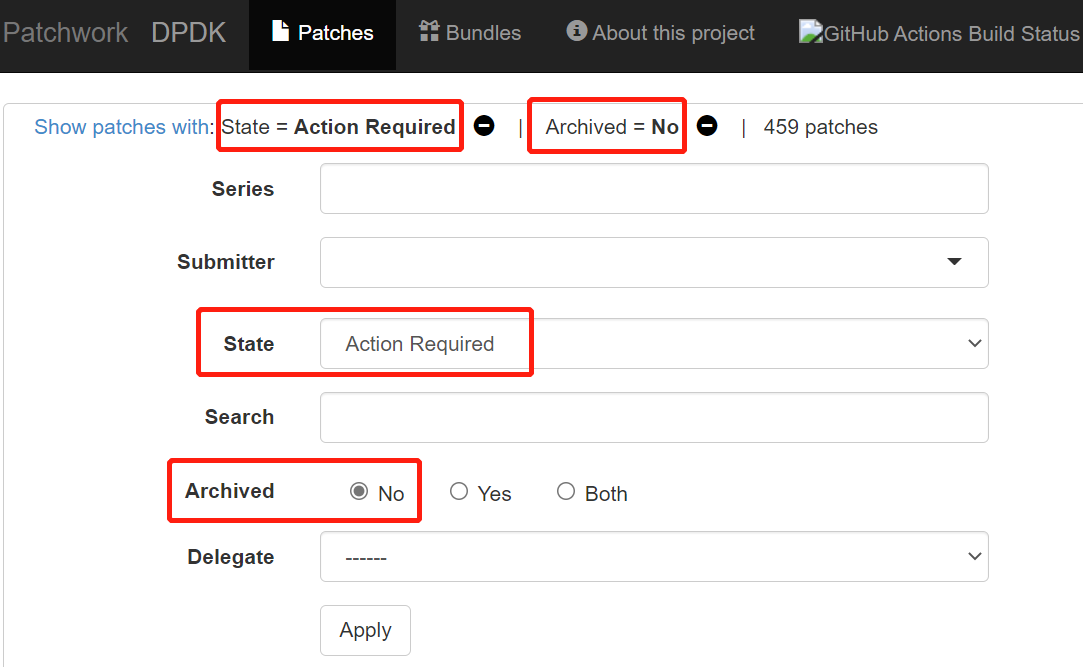Open the State dropdown showing Action Required
Image resolution: width=1083 pixels, height=667 pixels.
click(x=654, y=343)
